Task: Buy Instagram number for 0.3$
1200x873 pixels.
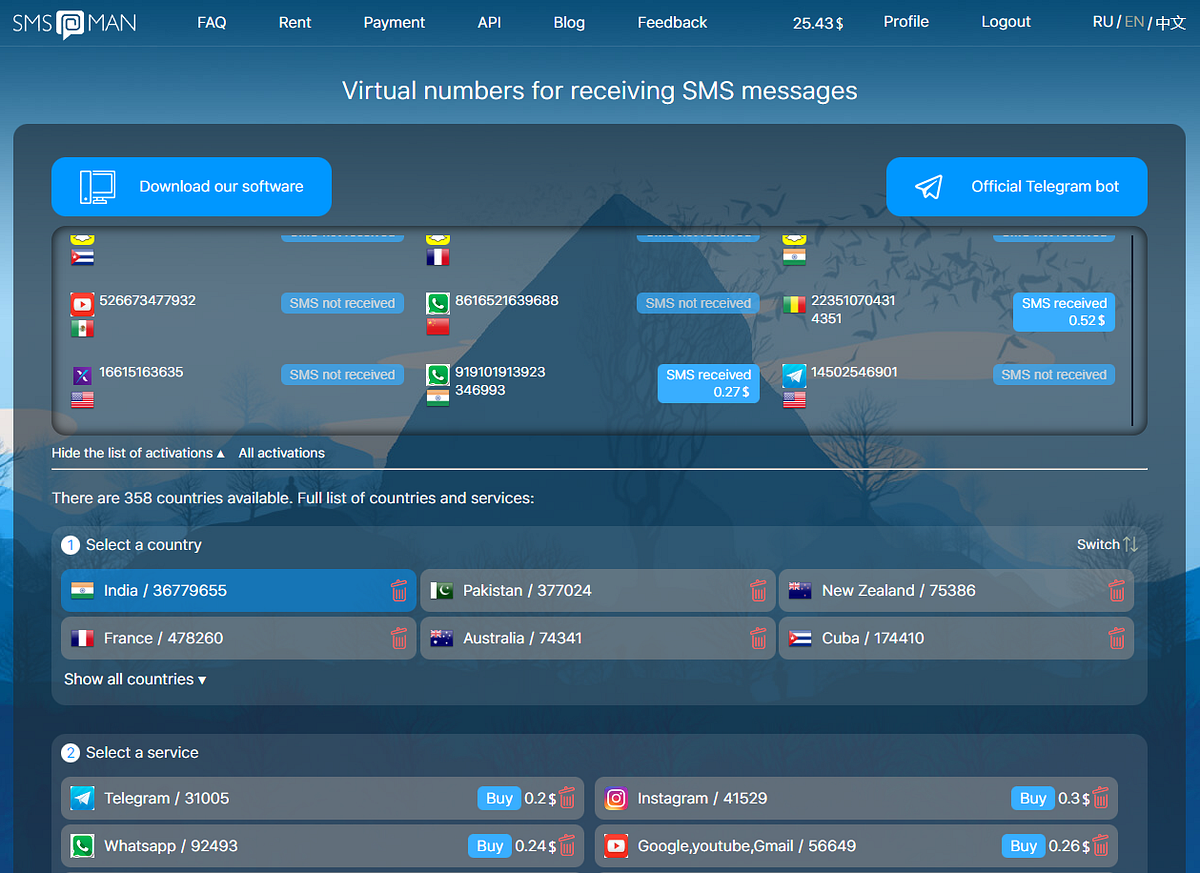Action: click(x=1033, y=798)
